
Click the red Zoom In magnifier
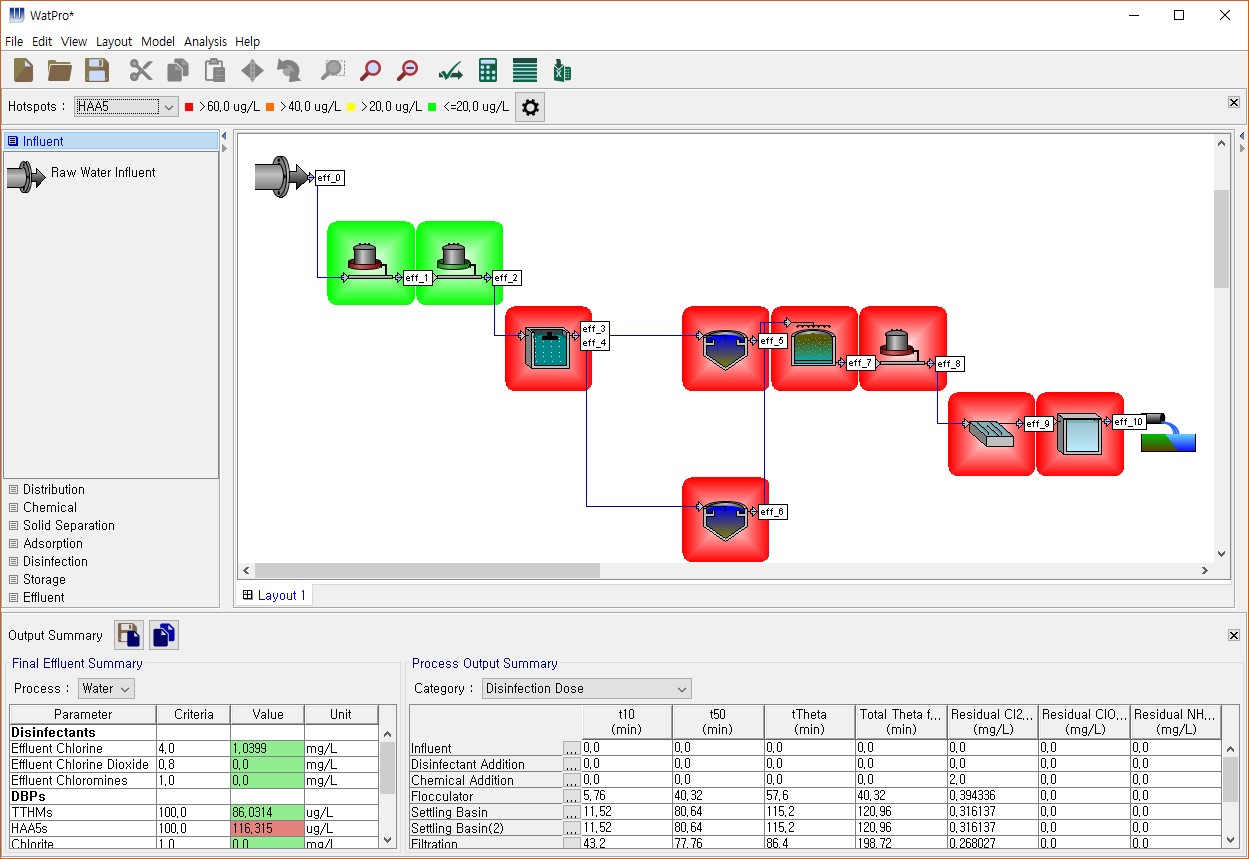tap(371, 70)
